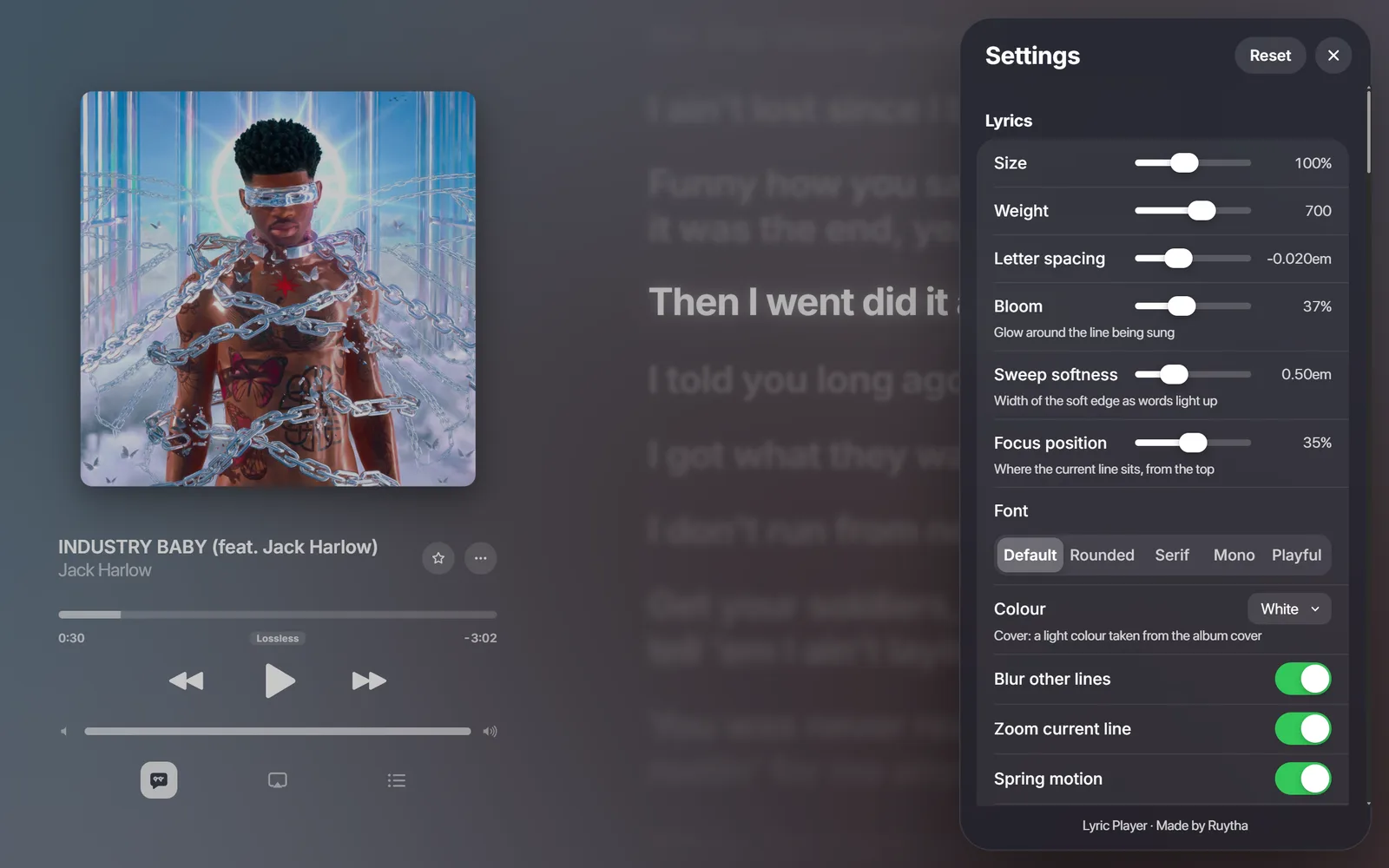
Task: Switch off Spring motion
Action: (x=1303, y=779)
